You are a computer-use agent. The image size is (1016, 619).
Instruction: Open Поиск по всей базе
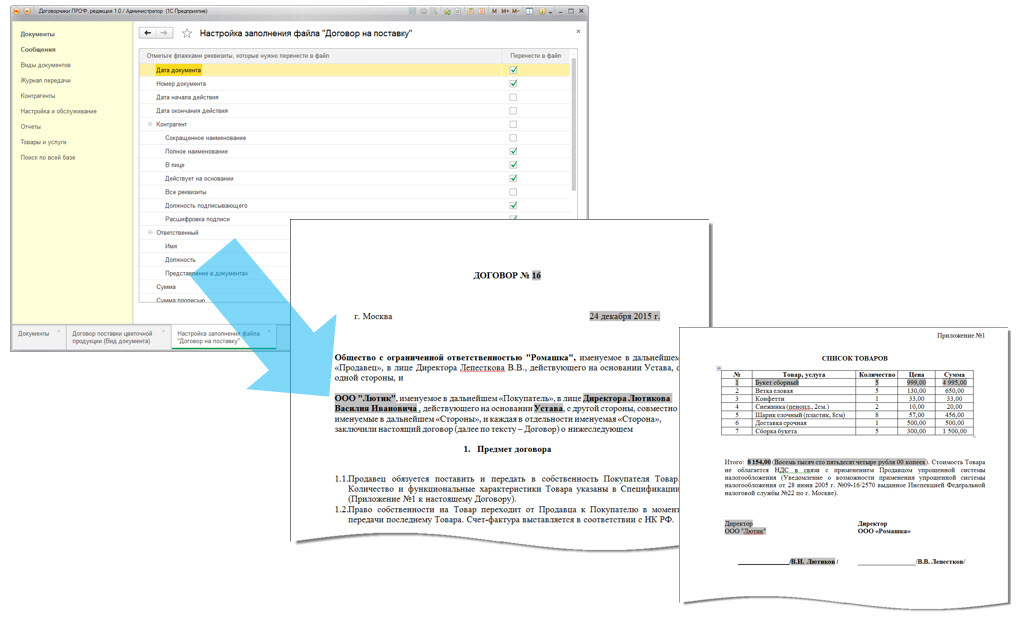[x=48, y=158]
